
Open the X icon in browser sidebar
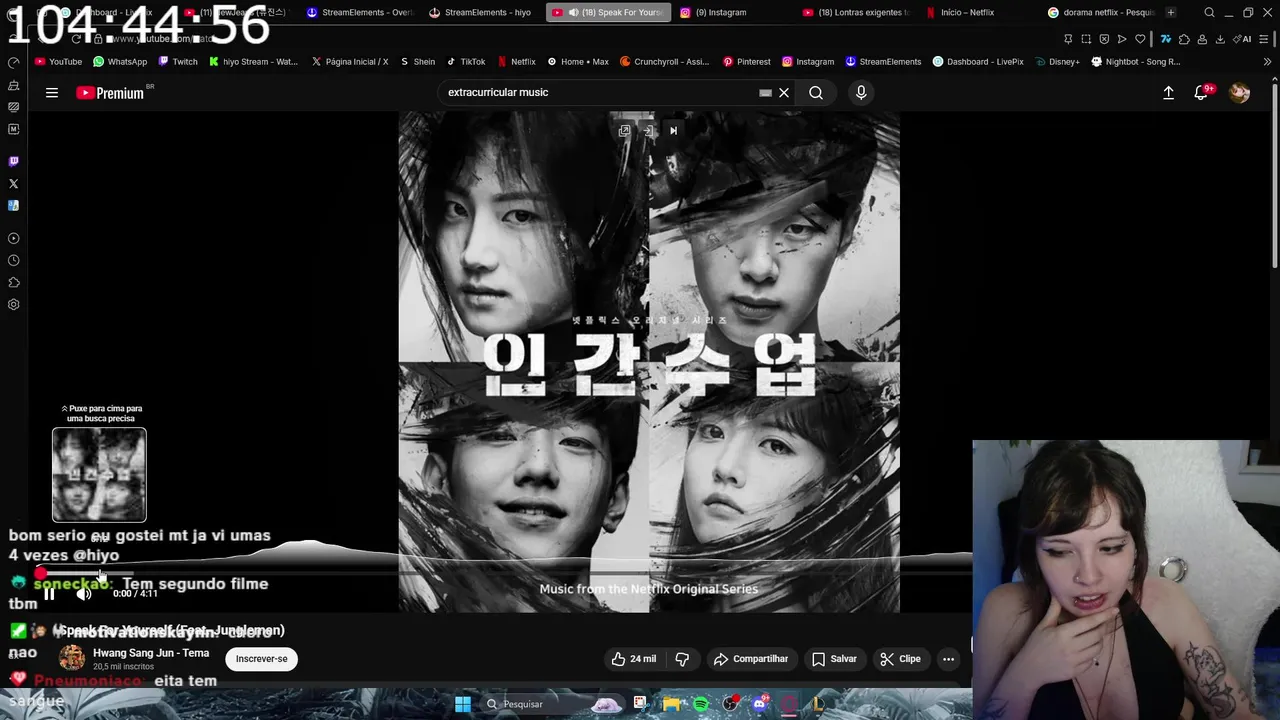click(13, 184)
